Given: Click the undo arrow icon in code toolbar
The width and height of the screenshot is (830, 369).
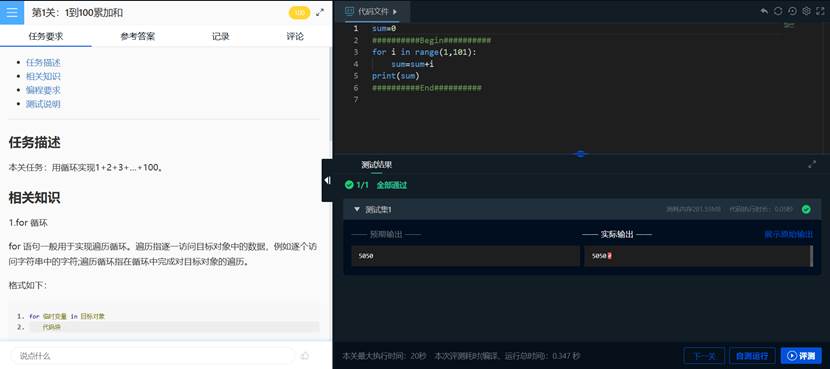Looking at the screenshot, I should click(764, 11).
